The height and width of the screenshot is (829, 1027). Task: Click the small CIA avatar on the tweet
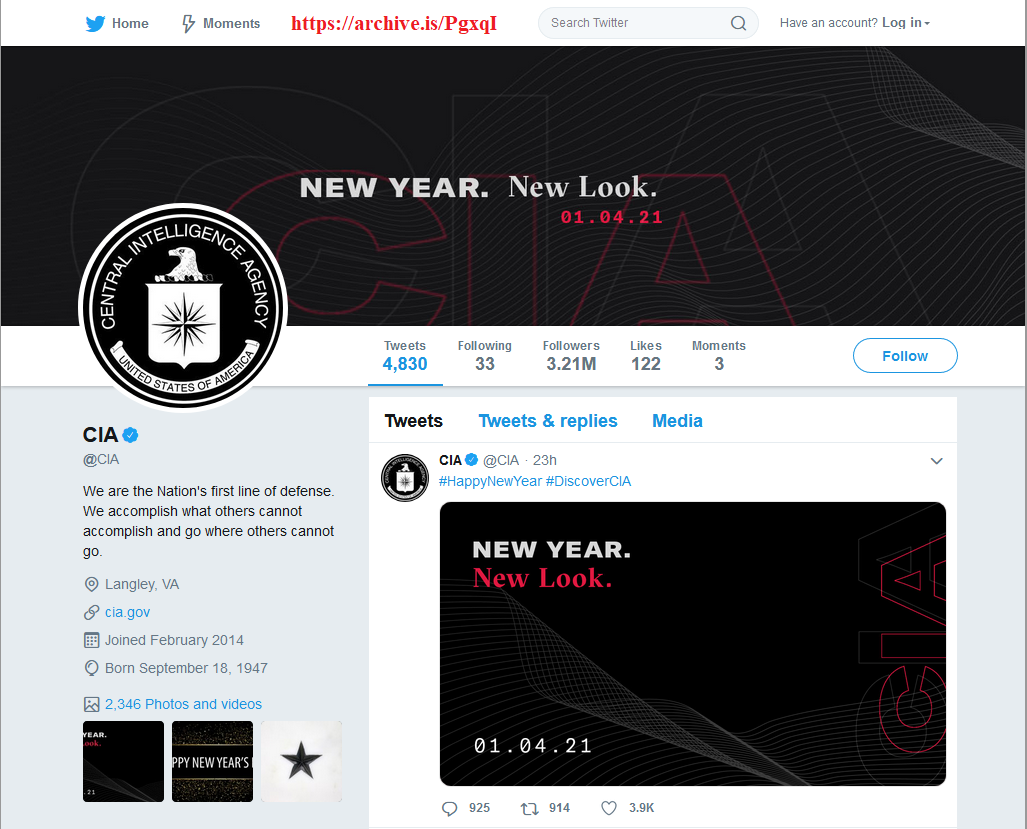pos(405,477)
